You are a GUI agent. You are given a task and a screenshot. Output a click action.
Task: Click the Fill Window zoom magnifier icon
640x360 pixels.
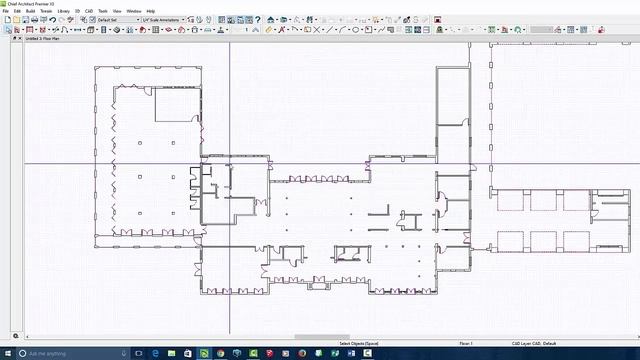coord(16,336)
